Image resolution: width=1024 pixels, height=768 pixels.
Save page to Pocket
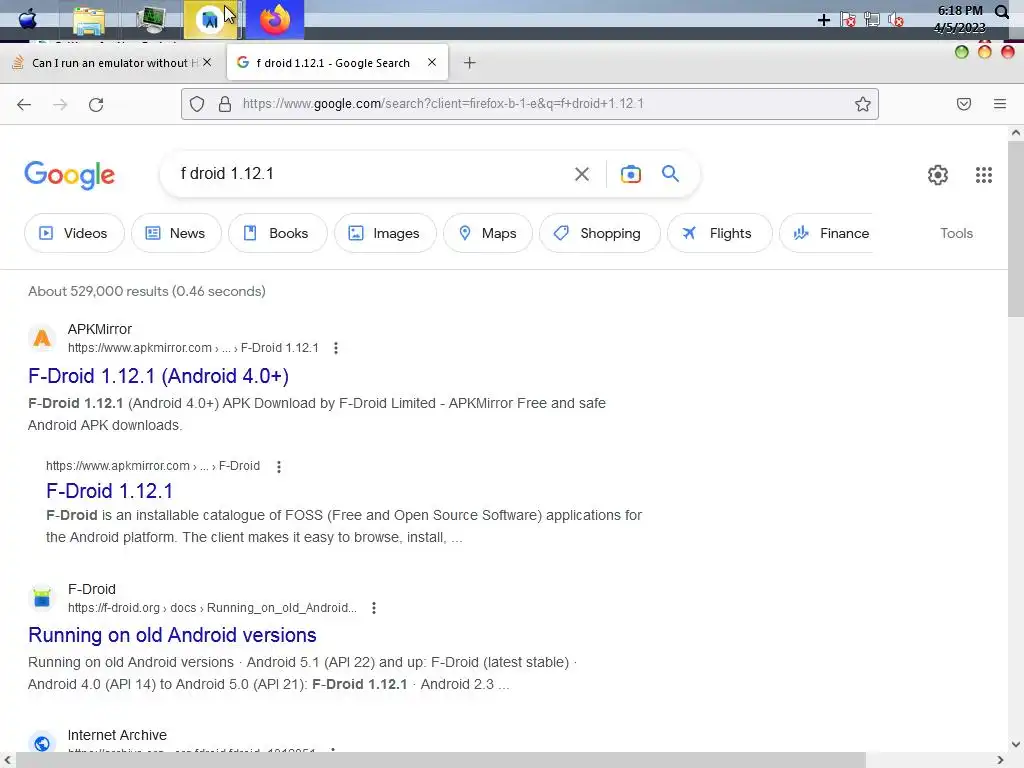pos(964,104)
